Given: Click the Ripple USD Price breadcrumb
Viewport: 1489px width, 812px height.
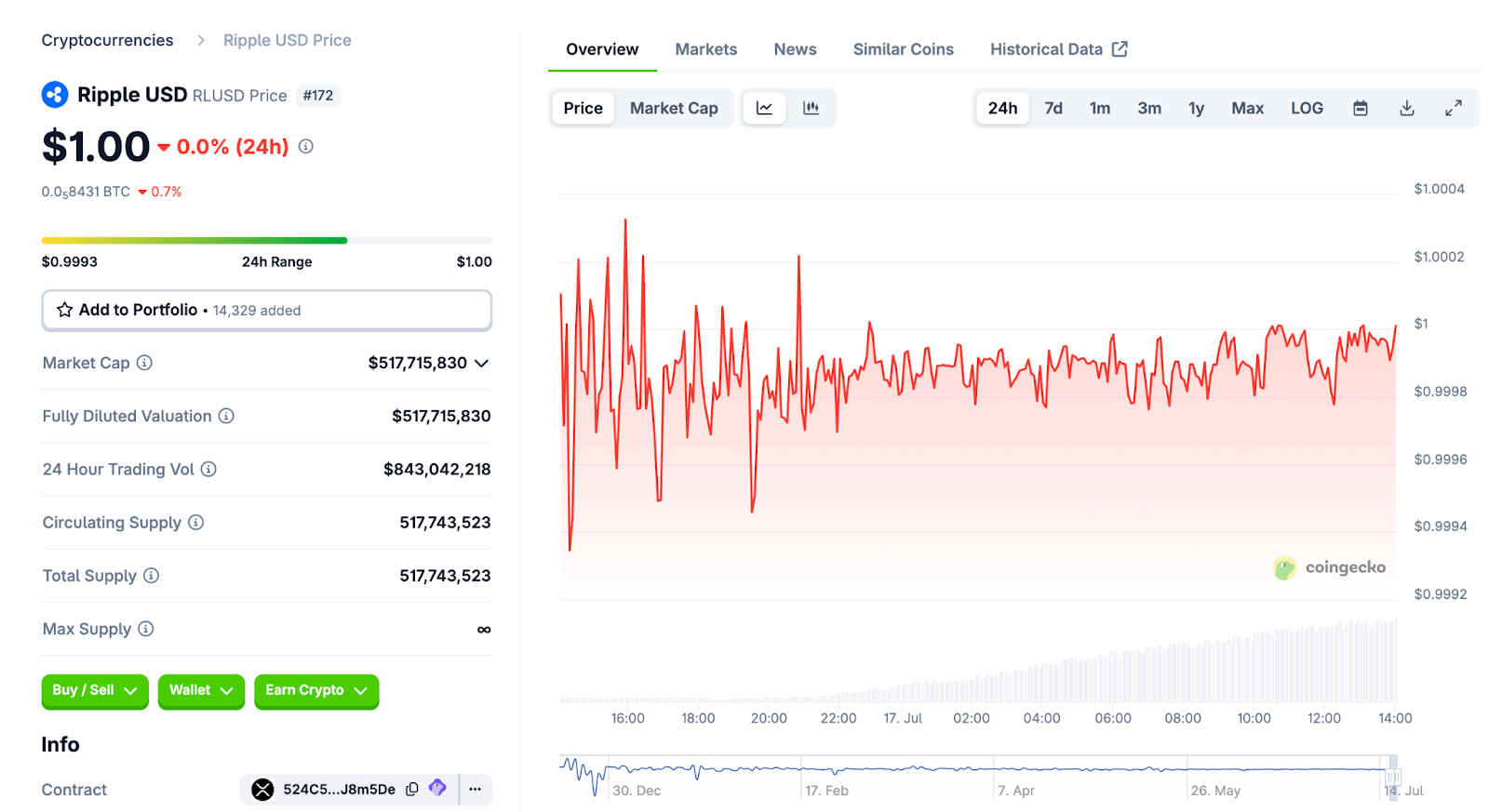Looking at the screenshot, I should pos(288,40).
